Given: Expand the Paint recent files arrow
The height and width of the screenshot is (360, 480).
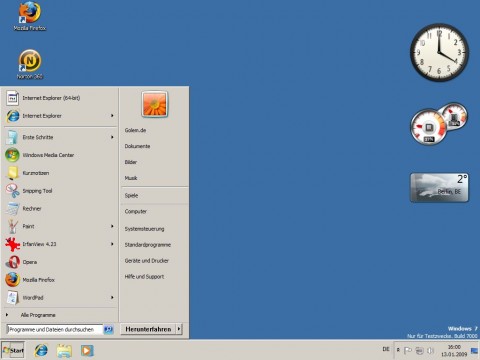Looking at the screenshot, I should click(x=112, y=226).
